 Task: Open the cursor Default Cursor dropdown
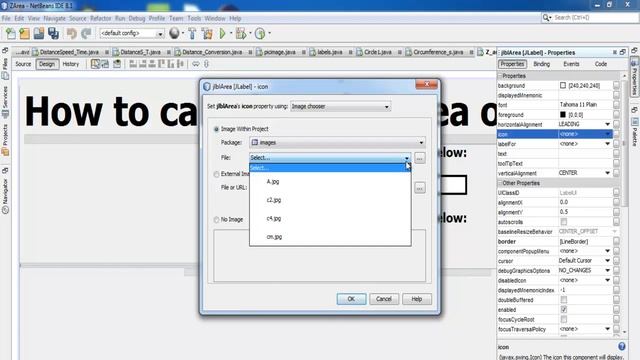(x=607, y=261)
